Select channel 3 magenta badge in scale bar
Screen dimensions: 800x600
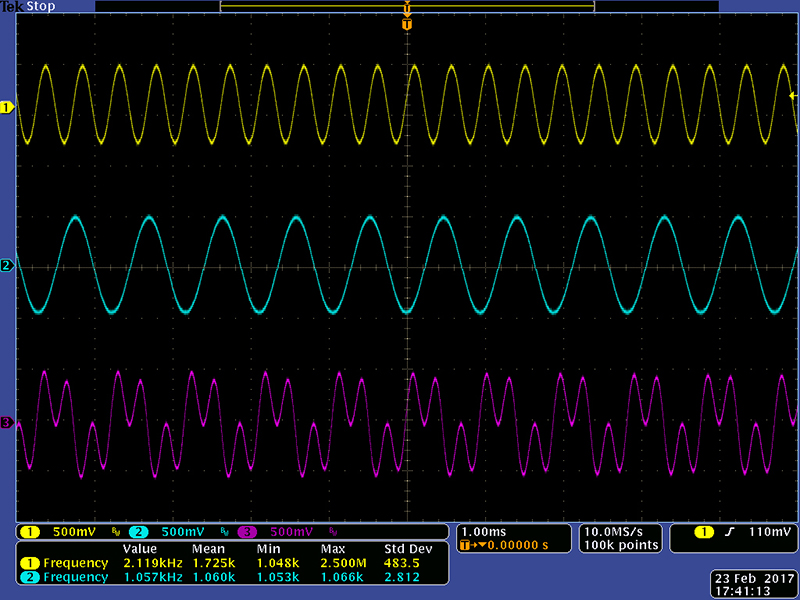[246, 531]
